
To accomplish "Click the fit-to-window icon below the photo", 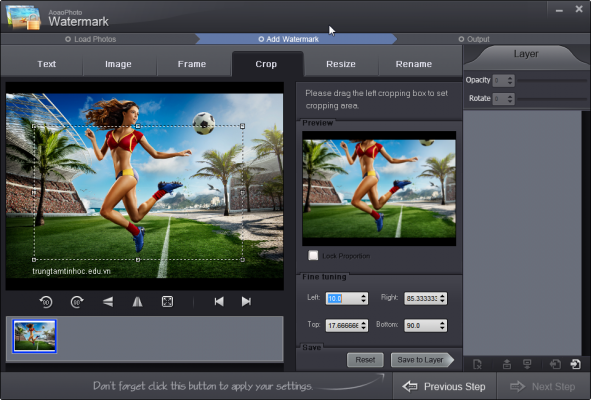I will [167, 302].
